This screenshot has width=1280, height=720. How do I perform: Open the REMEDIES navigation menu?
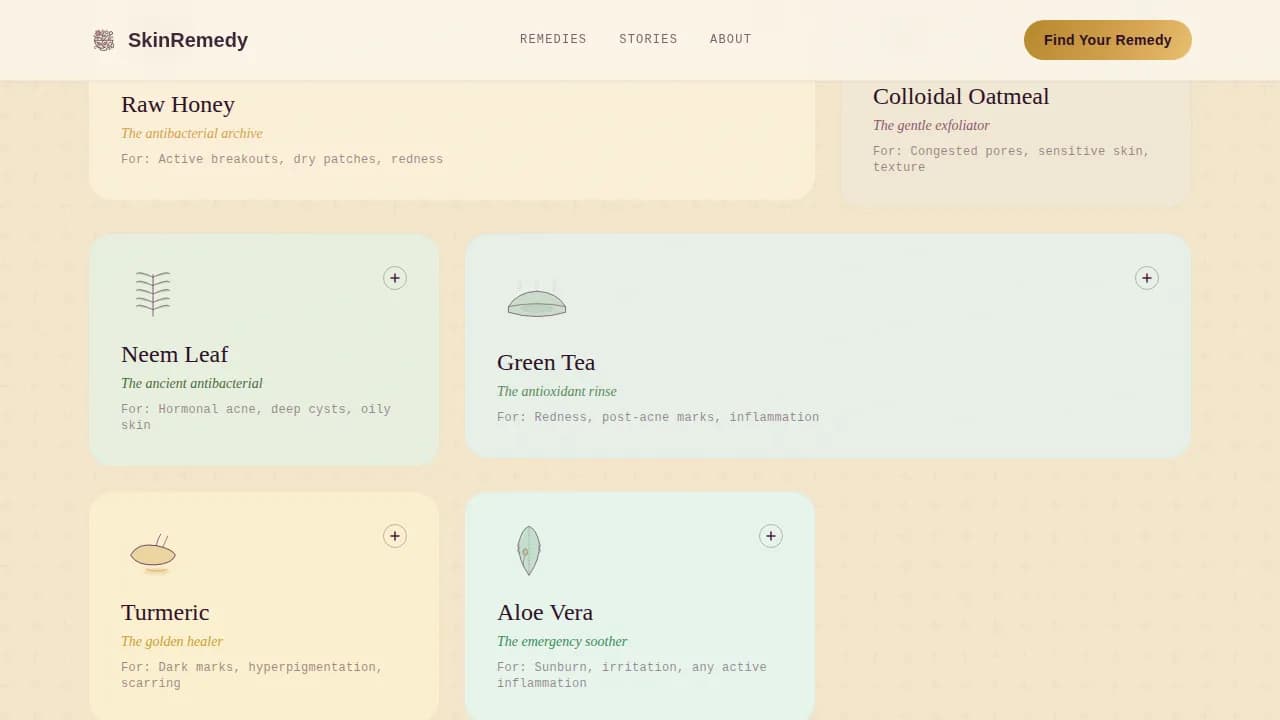553,39
